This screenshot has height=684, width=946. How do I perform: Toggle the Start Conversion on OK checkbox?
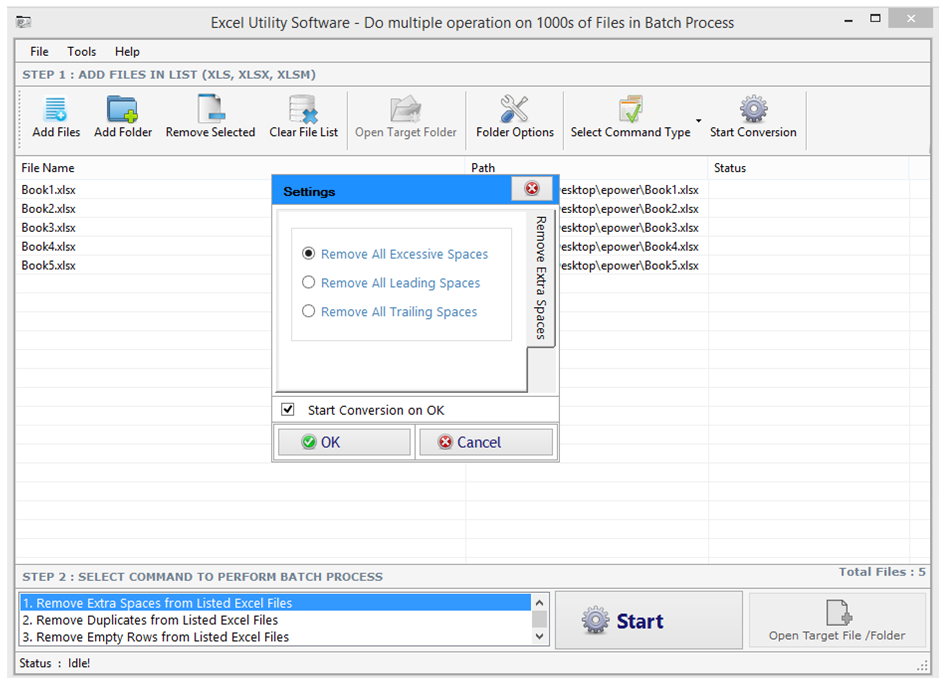coord(288,410)
